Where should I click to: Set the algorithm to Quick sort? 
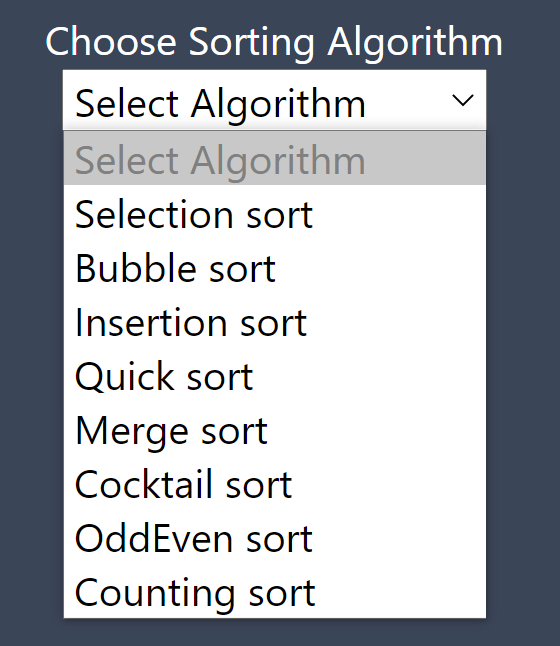(x=275, y=376)
